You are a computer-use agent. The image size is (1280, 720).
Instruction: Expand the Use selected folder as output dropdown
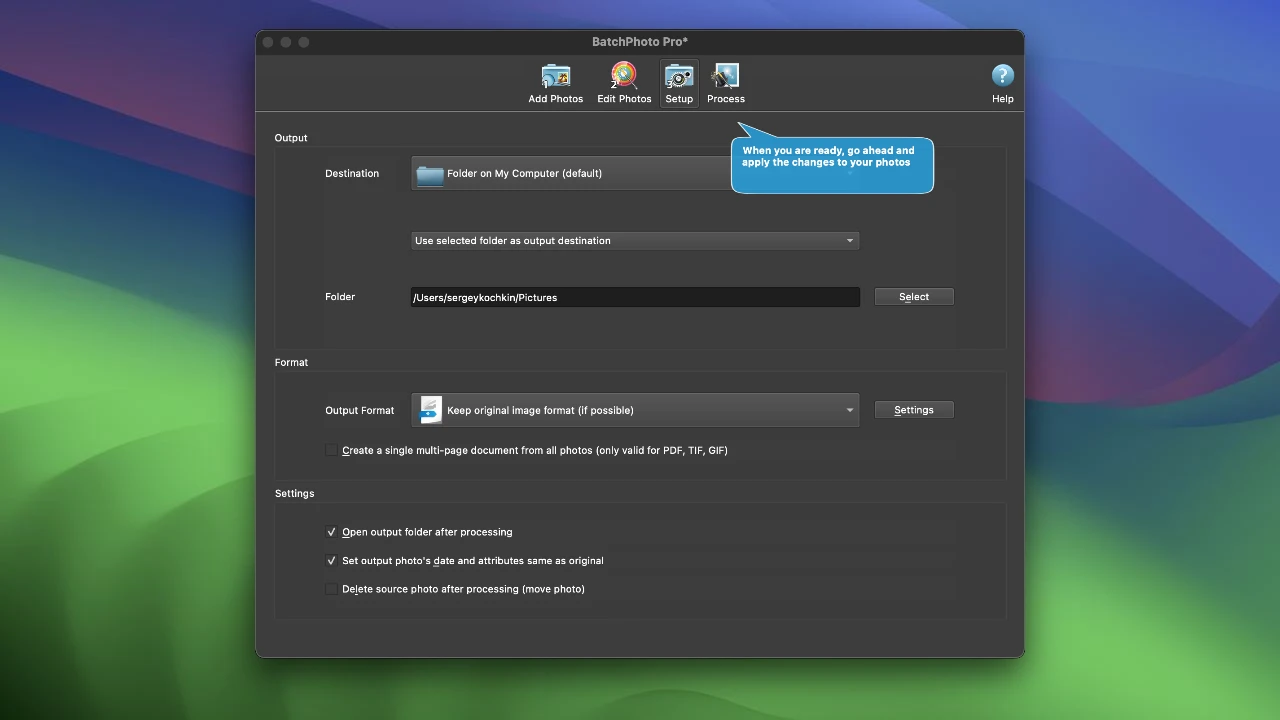pyautogui.click(x=635, y=241)
